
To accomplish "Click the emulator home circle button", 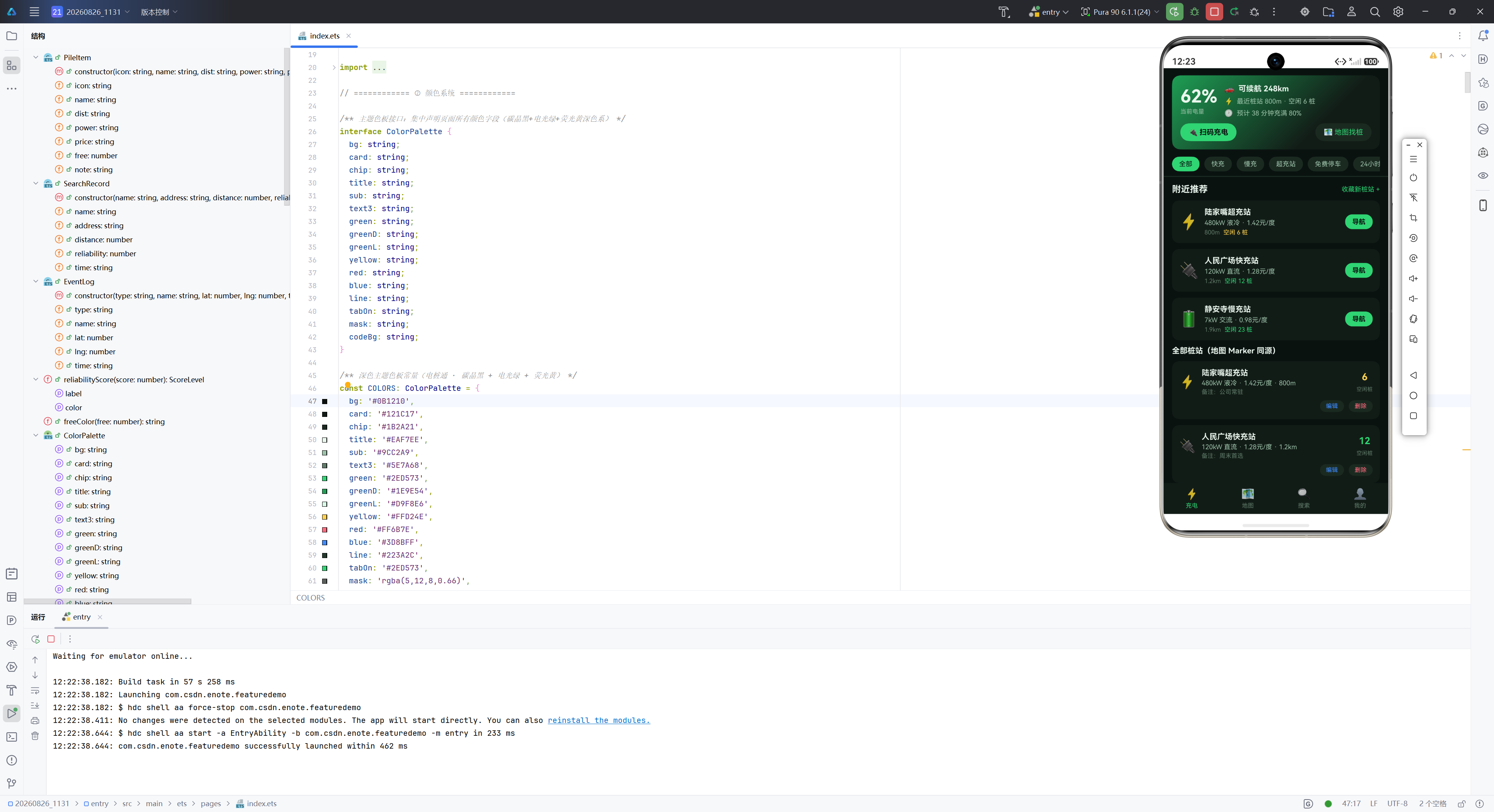I will tap(1413, 395).
